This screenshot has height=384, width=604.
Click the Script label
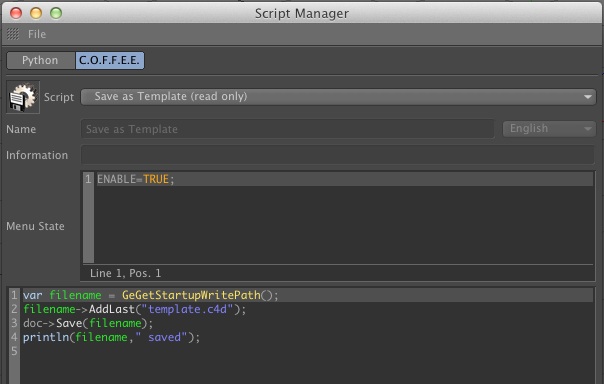coord(59,97)
